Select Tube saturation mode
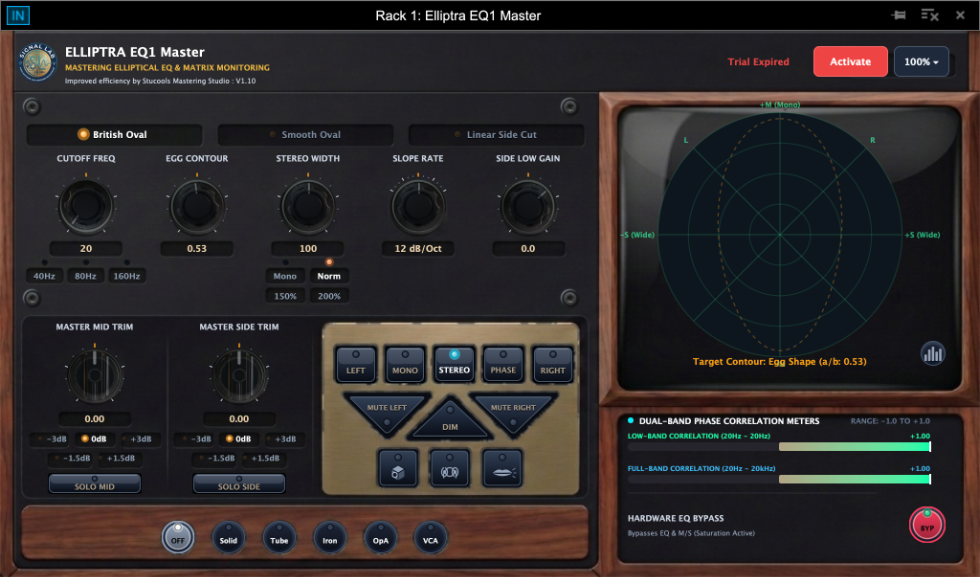The image size is (980, 577). (x=279, y=538)
